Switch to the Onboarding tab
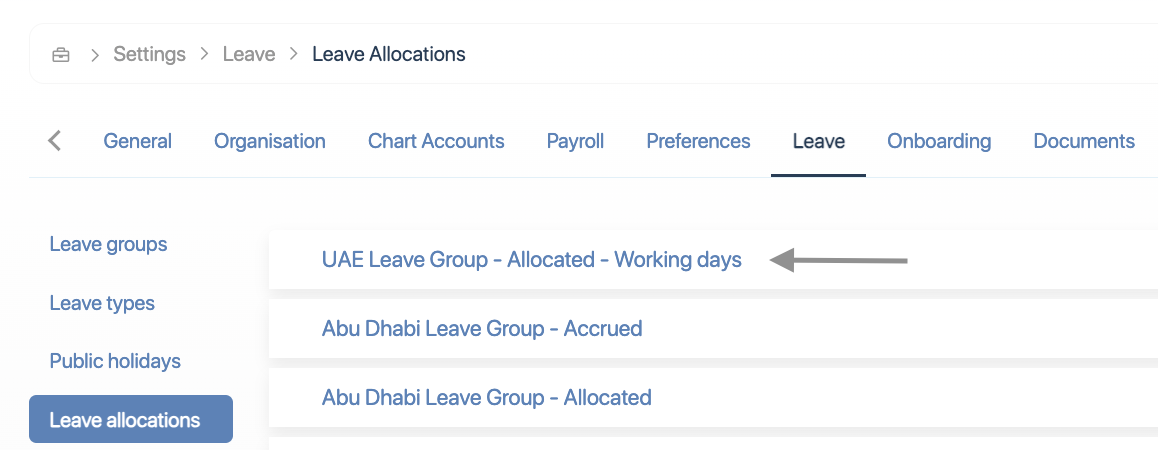The image size is (1158, 450). pyautogui.click(x=939, y=141)
